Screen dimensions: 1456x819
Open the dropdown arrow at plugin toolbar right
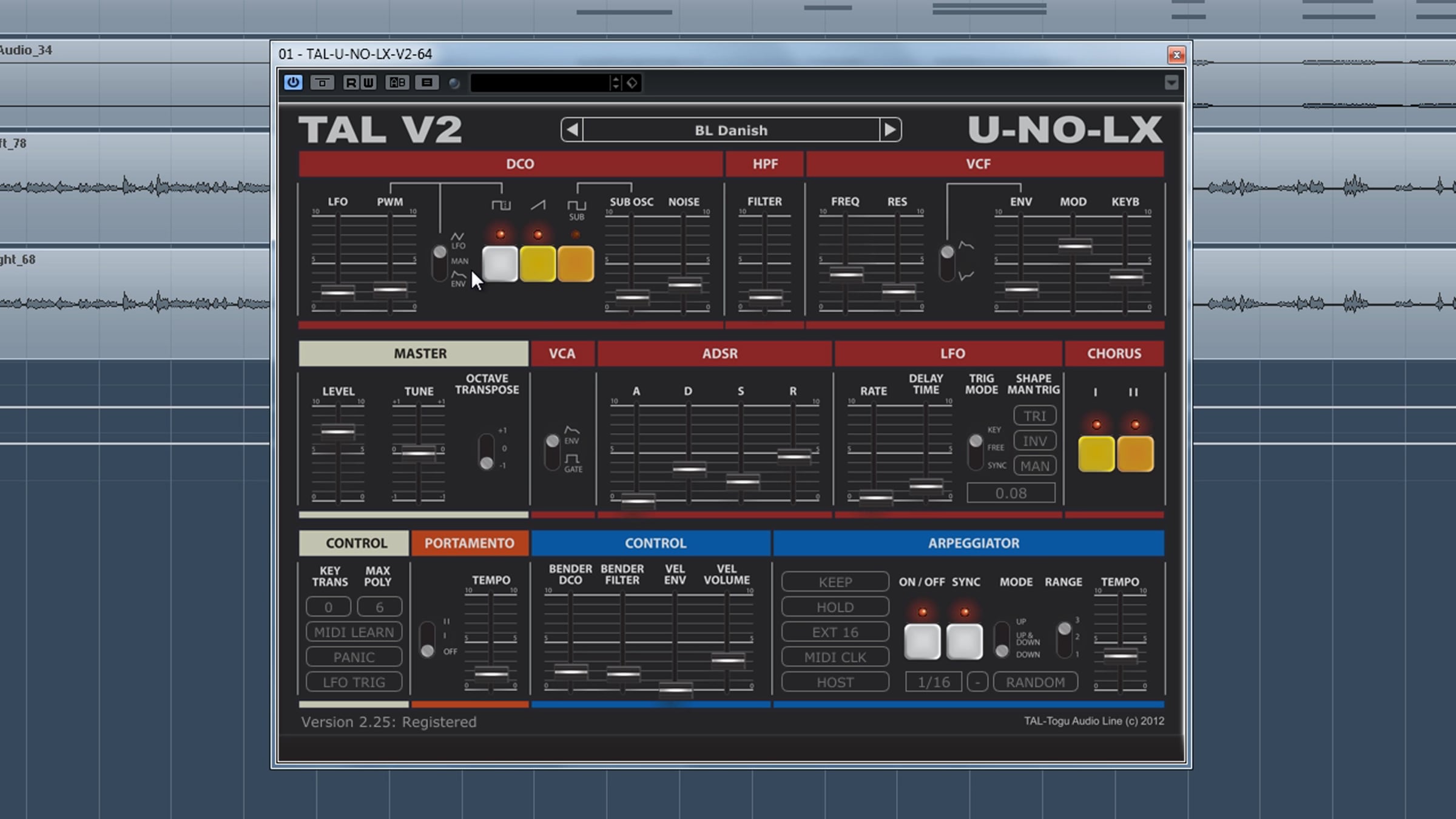1171,83
